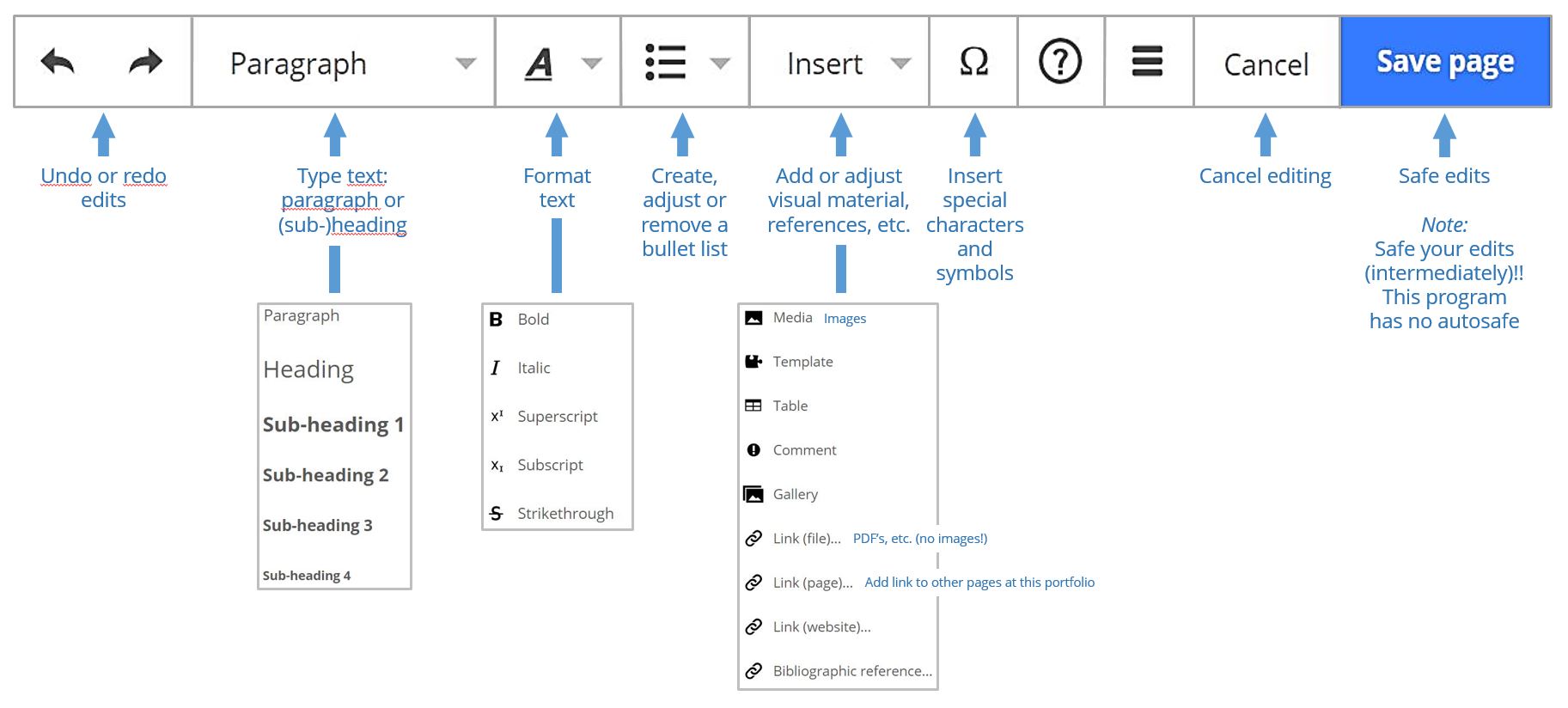Click the undo arrow icon
The image size is (1568, 708).
[x=58, y=62]
